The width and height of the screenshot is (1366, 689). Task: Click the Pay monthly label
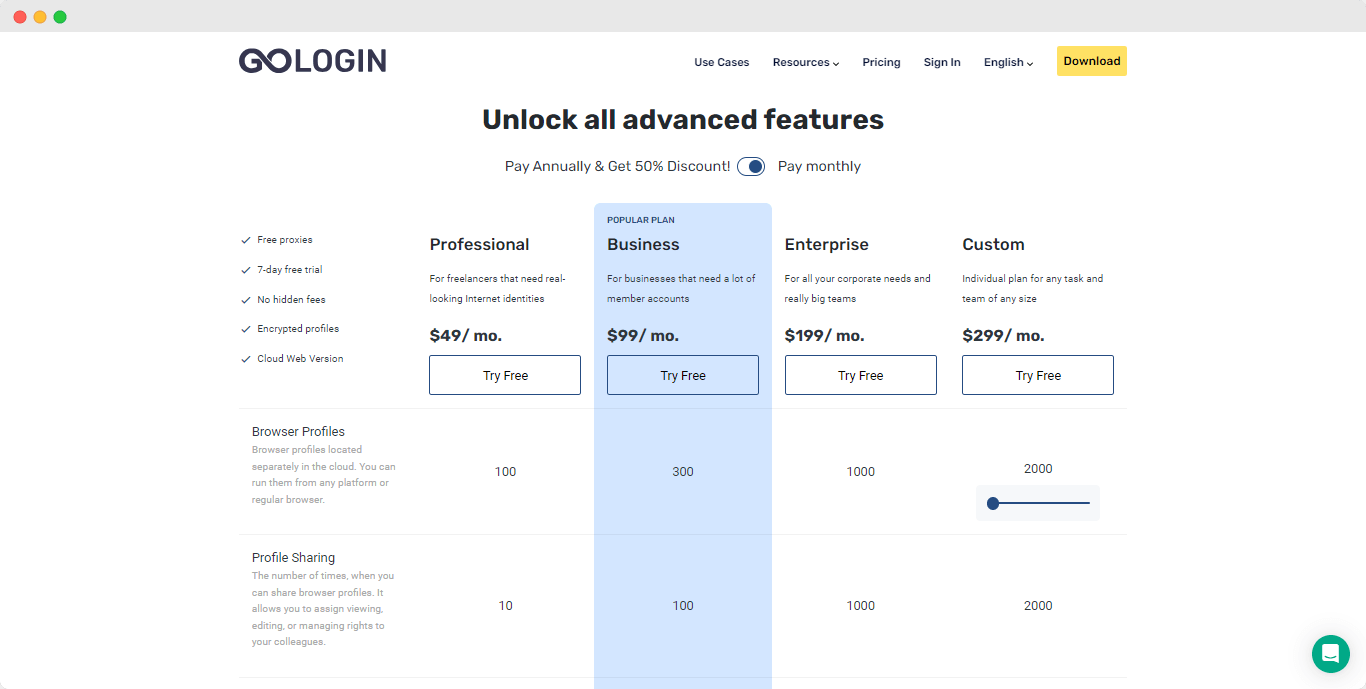819,166
